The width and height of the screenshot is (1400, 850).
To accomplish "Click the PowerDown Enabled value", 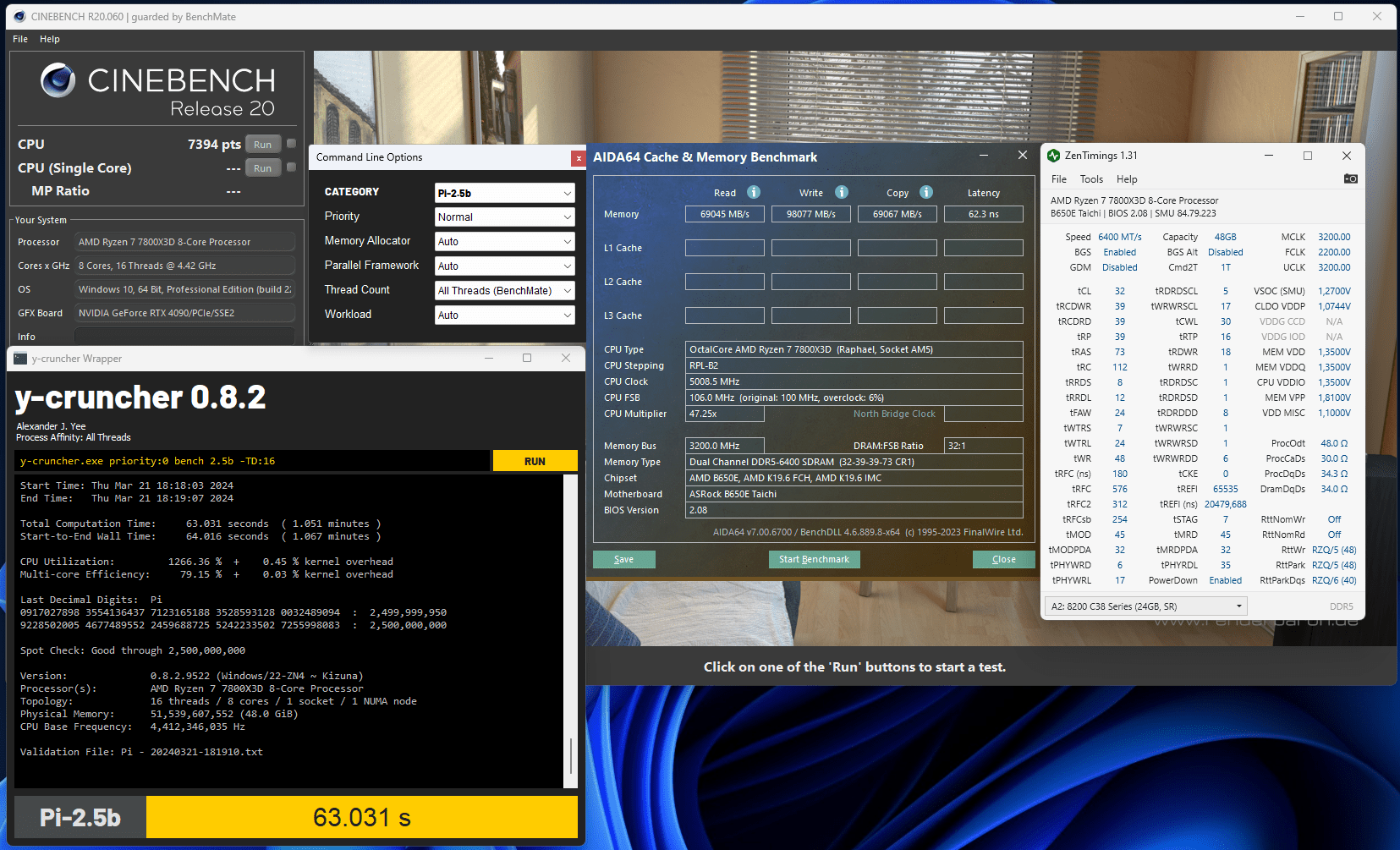I will 1226,580.
